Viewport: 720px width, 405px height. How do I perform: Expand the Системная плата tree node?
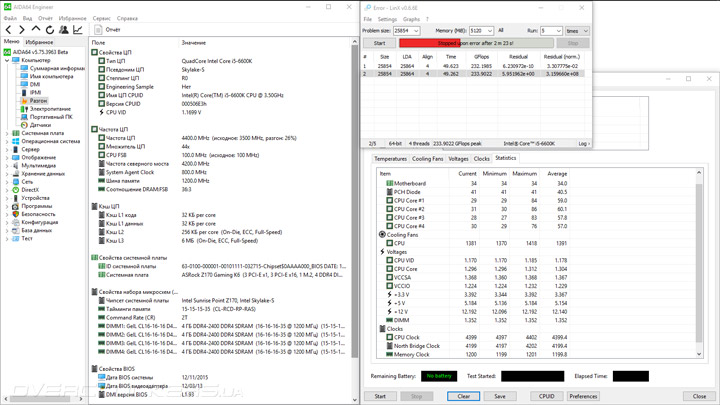7,133
